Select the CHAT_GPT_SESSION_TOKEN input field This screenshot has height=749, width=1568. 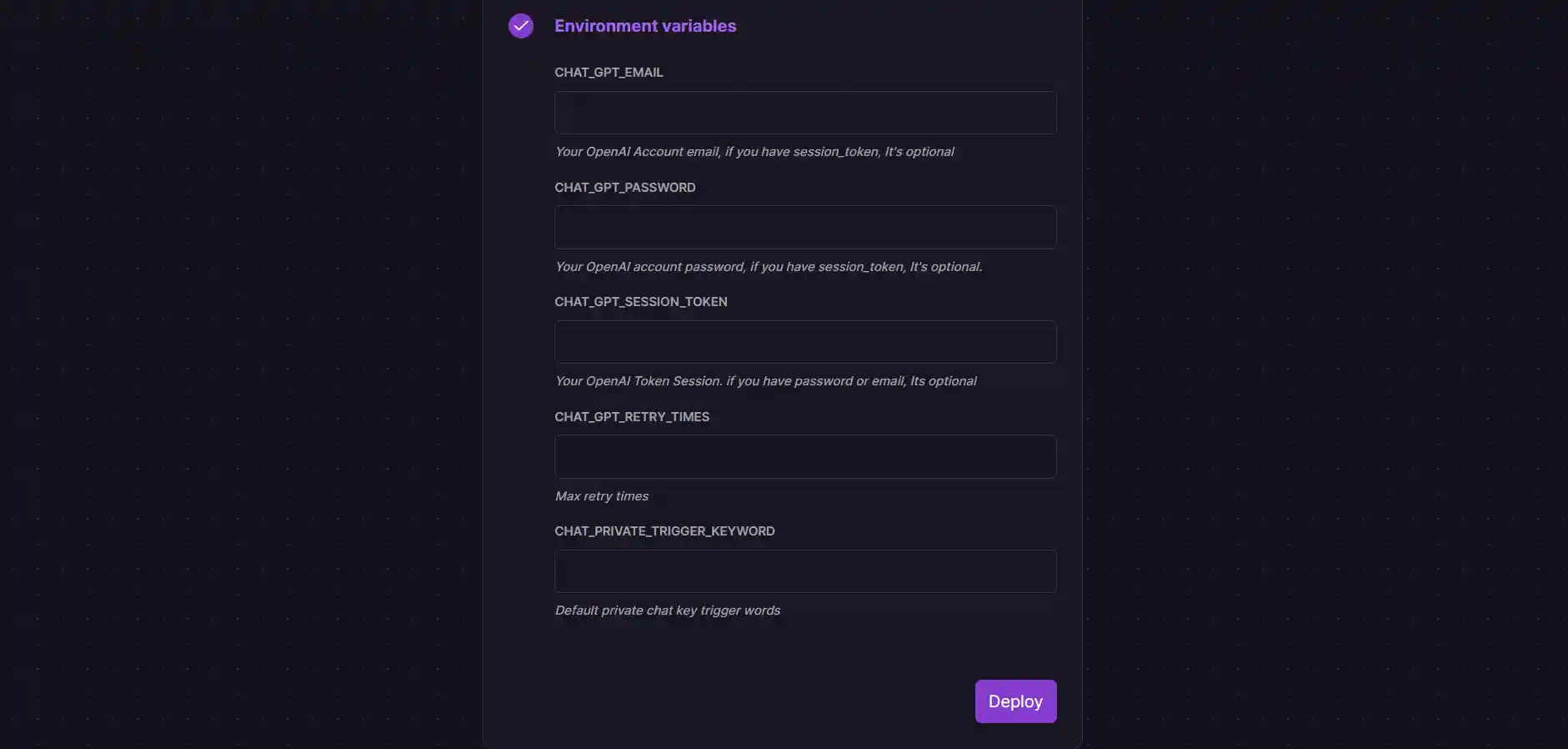(805, 342)
